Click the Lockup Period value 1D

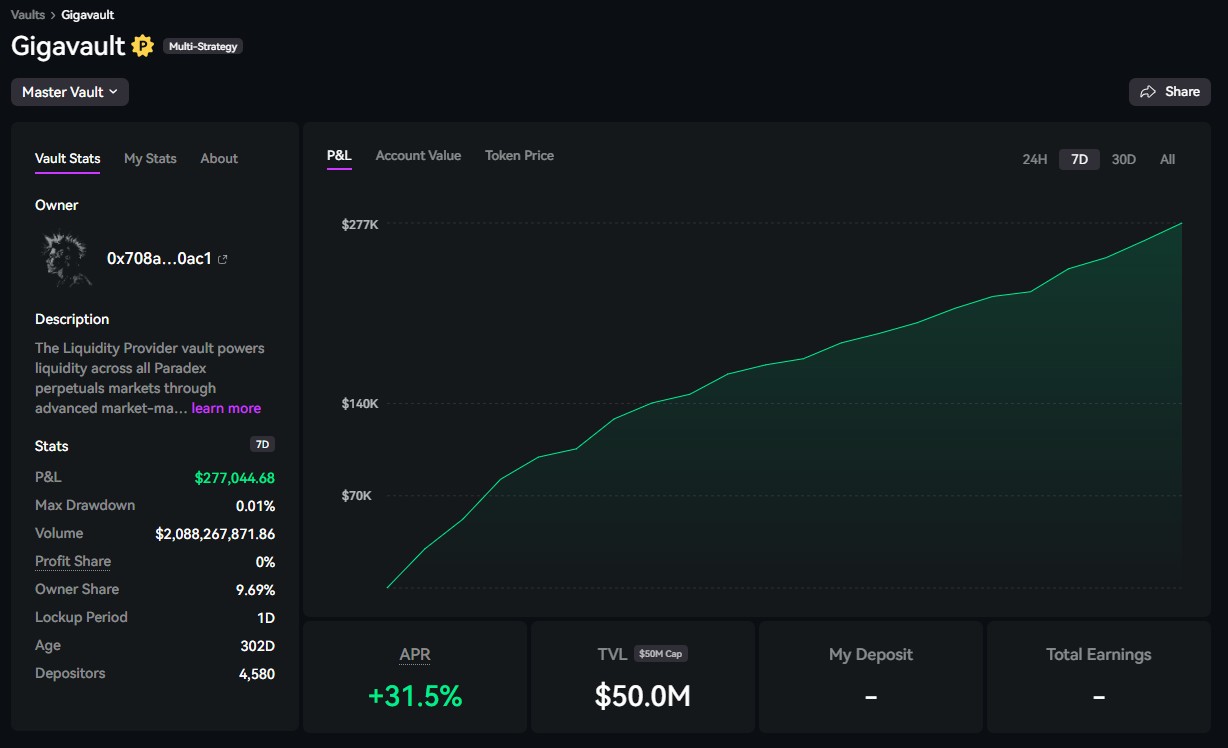[266, 618]
